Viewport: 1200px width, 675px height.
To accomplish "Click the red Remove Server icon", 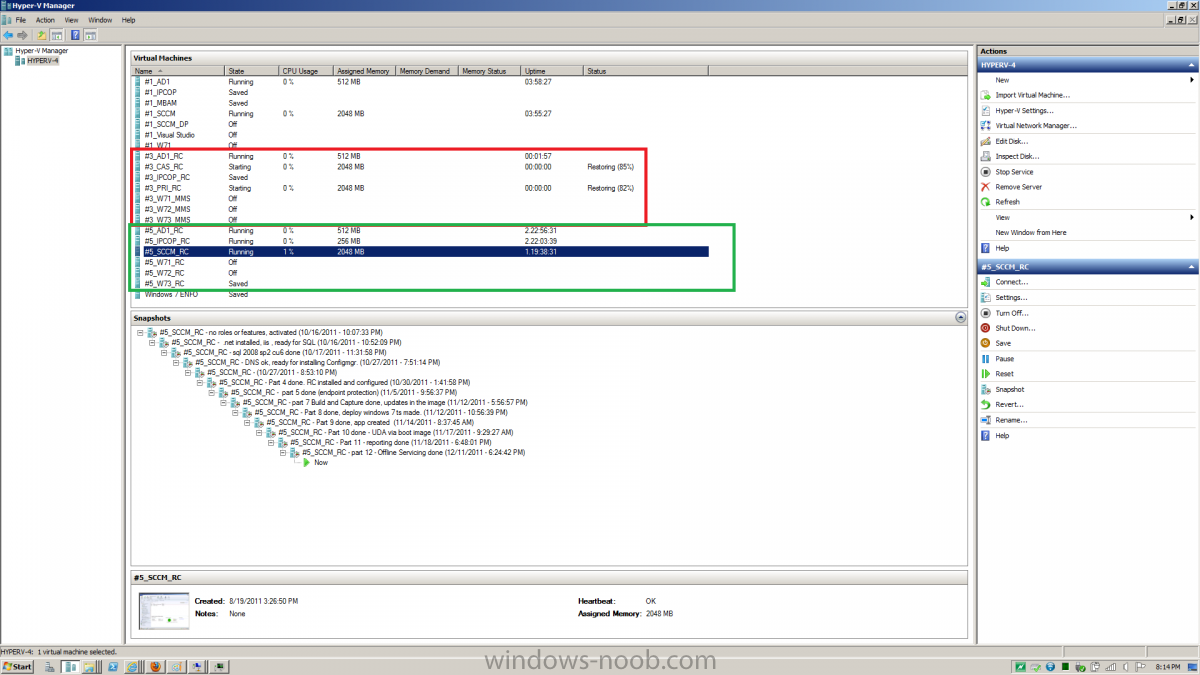I will pyautogui.click(x=986, y=187).
